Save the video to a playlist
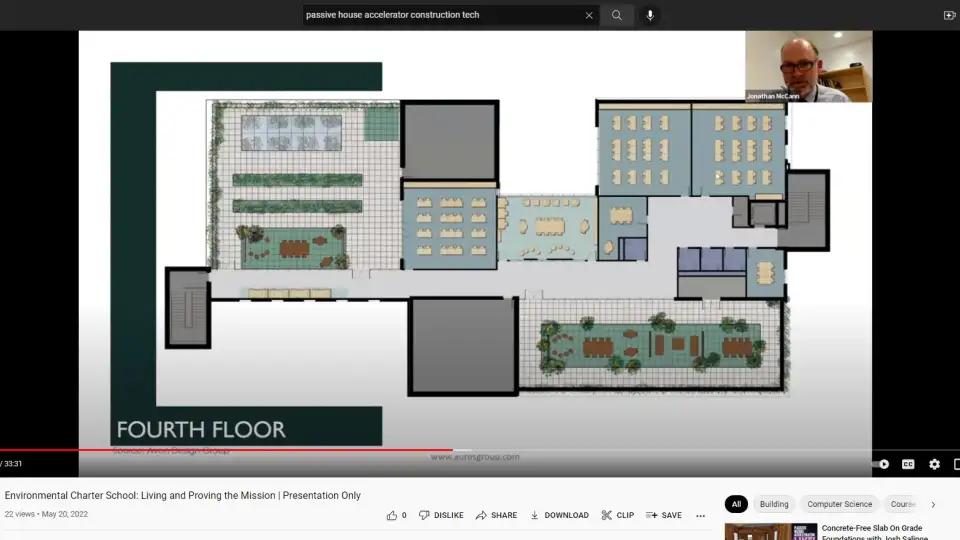This screenshot has height=540, width=960. coord(664,515)
